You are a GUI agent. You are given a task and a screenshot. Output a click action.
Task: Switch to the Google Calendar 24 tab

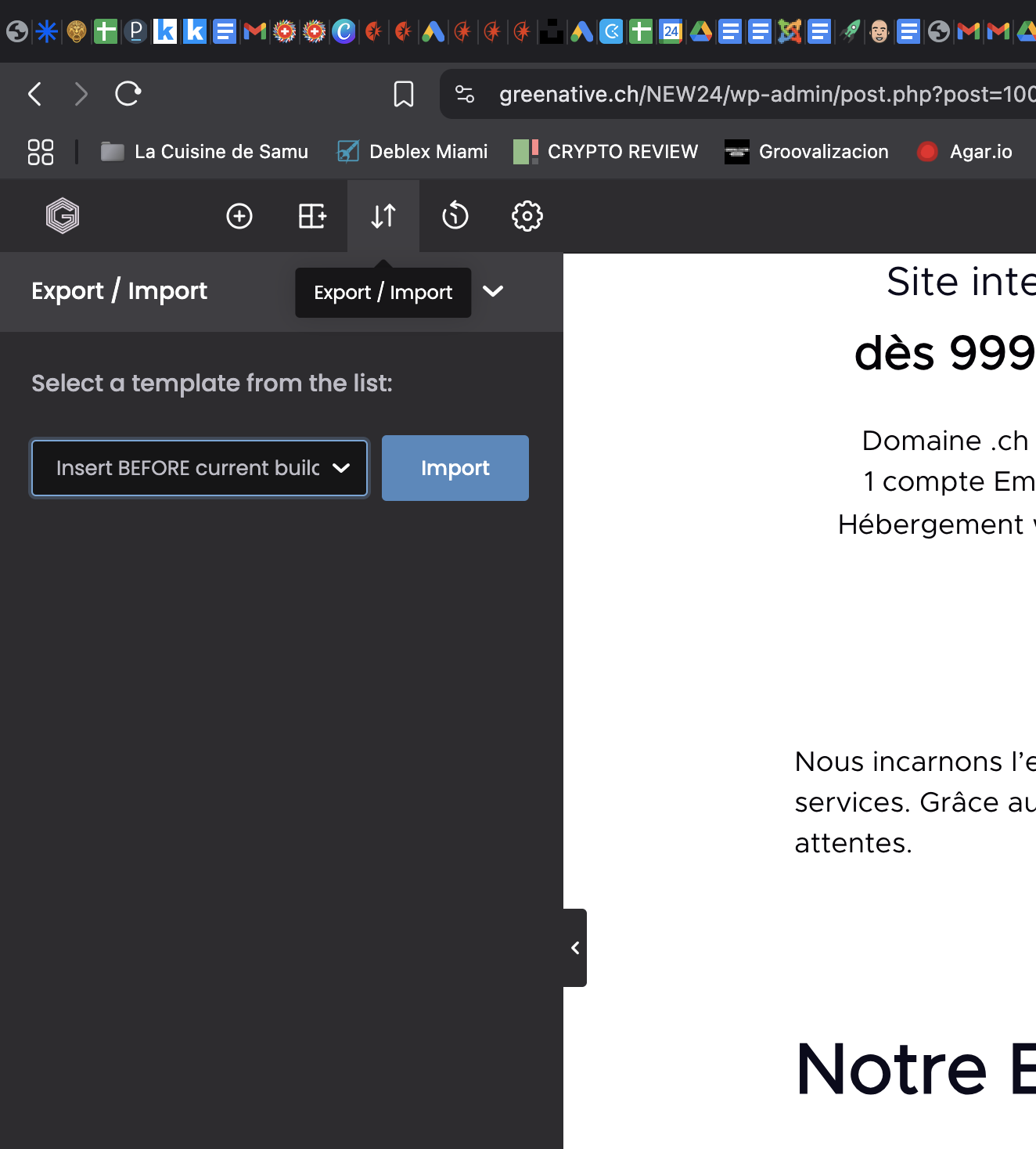click(671, 31)
